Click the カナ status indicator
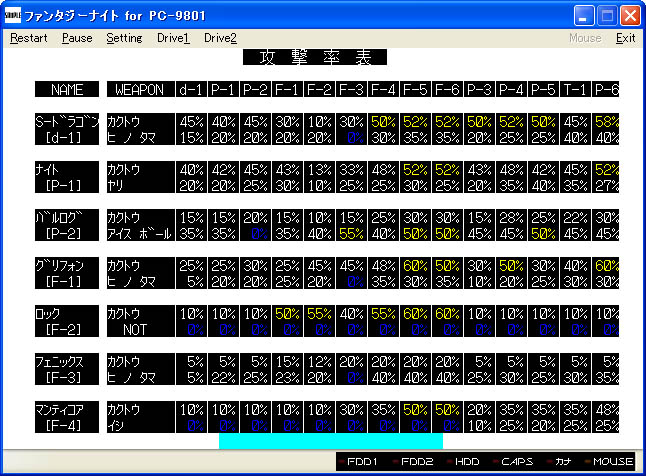 pos(559,462)
